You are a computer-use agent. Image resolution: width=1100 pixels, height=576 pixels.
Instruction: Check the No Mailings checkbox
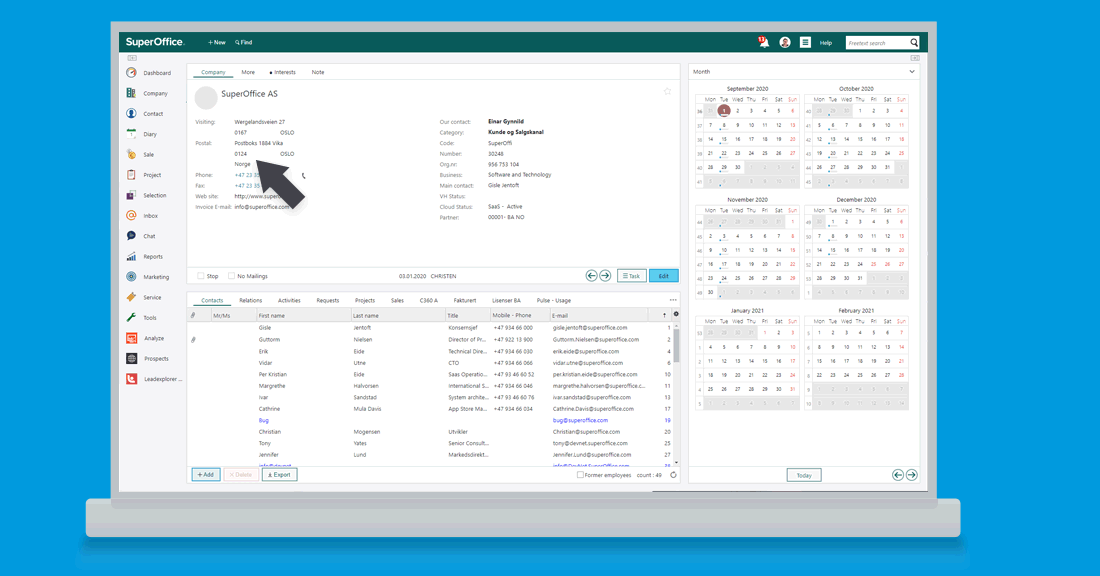click(x=229, y=276)
